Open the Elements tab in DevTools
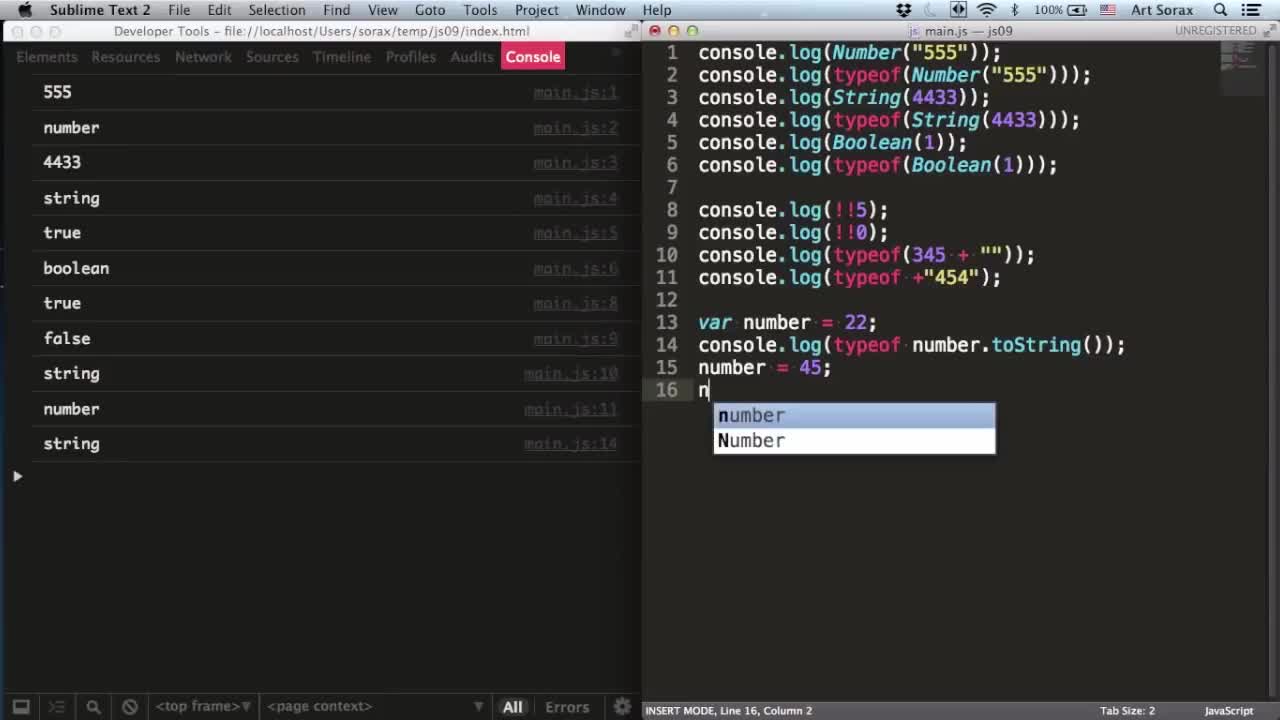 click(x=46, y=57)
